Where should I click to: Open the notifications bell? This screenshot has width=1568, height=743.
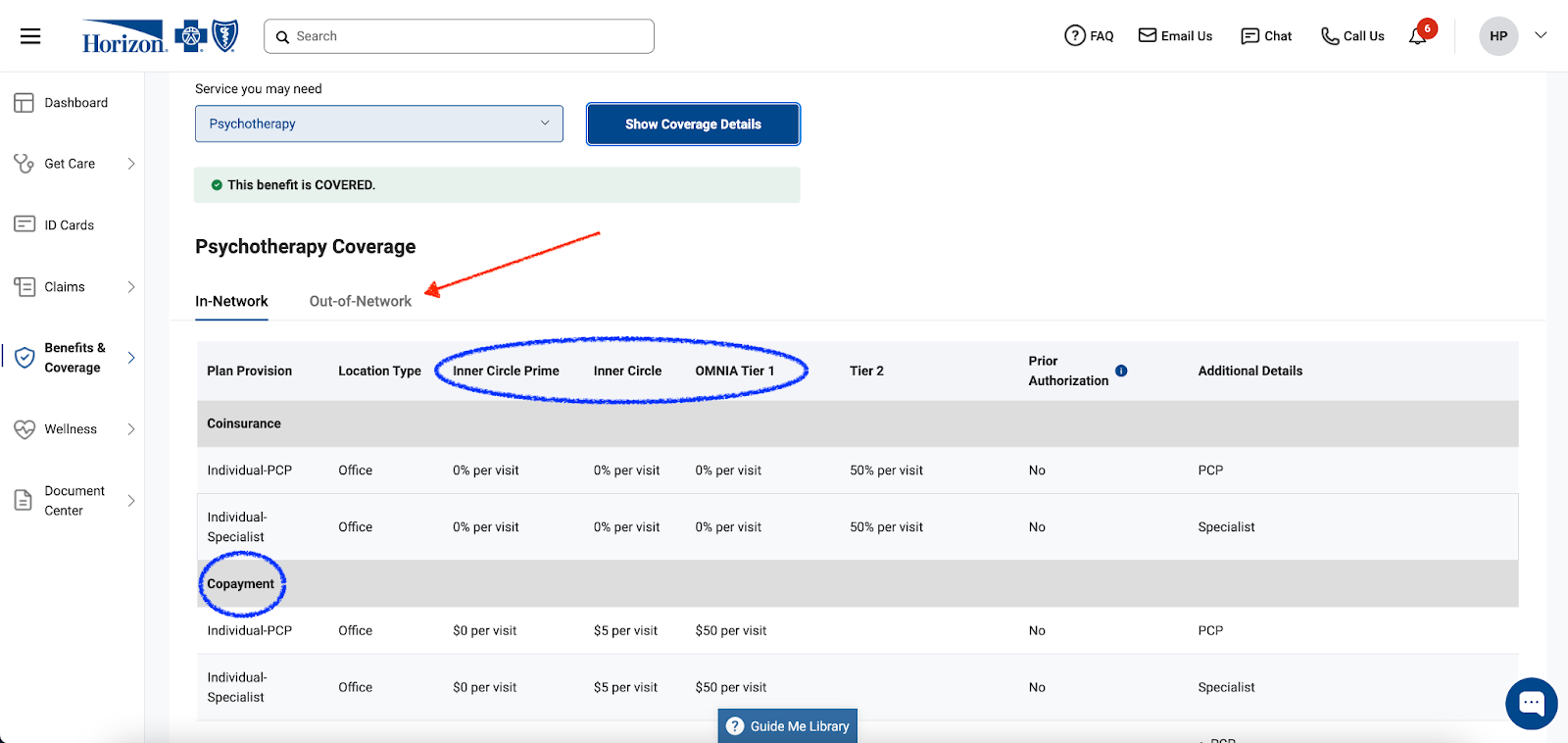tap(1418, 35)
